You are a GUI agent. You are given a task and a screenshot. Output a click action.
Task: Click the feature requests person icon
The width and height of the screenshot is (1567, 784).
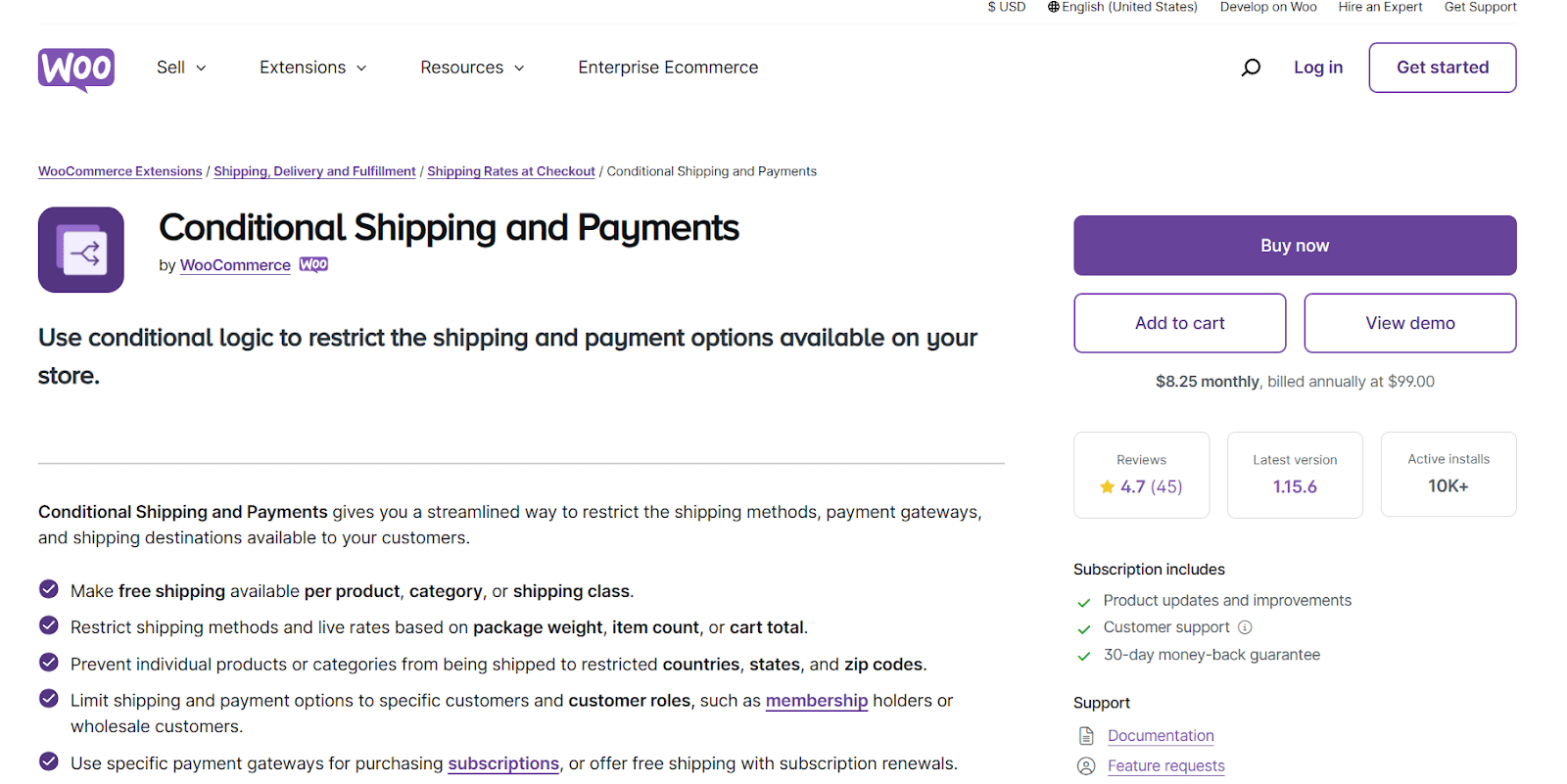point(1086,766)
